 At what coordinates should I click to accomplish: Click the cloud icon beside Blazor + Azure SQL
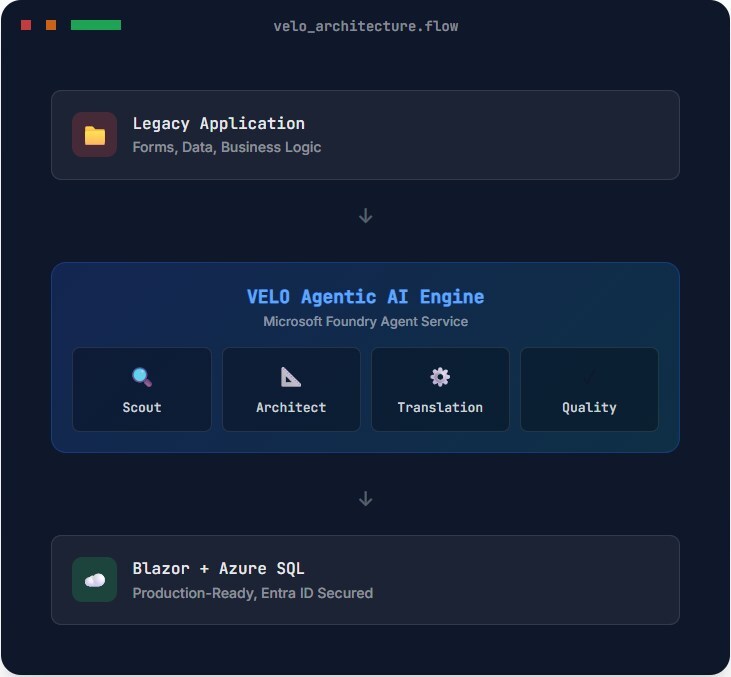point(95,580)
